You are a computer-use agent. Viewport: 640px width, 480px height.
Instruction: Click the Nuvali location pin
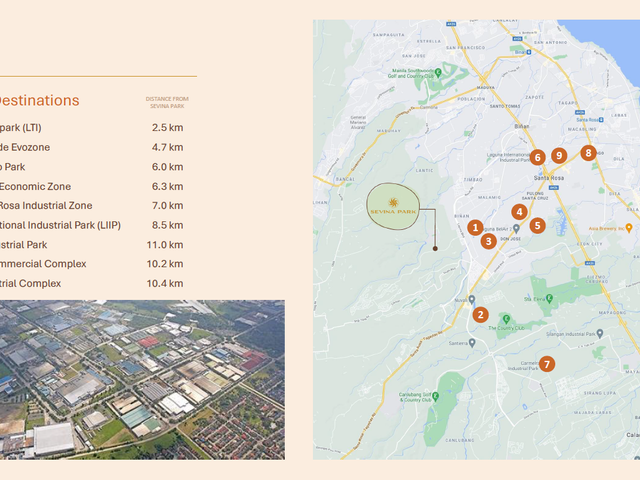click(x=471, y=300)
